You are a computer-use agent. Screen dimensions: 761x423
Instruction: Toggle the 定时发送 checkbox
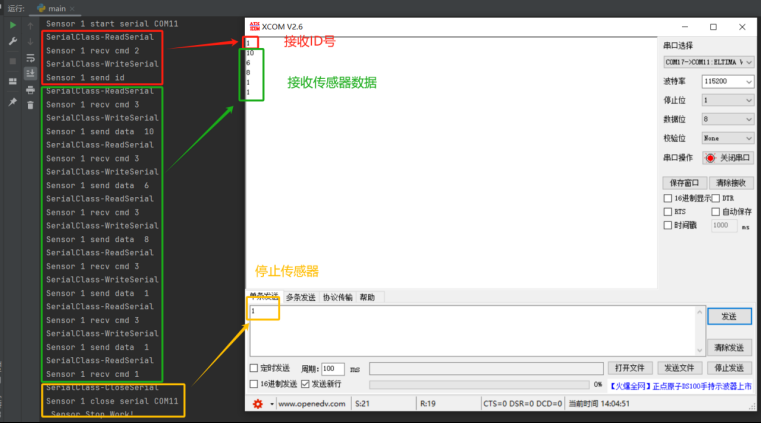[x=253, y=368]
